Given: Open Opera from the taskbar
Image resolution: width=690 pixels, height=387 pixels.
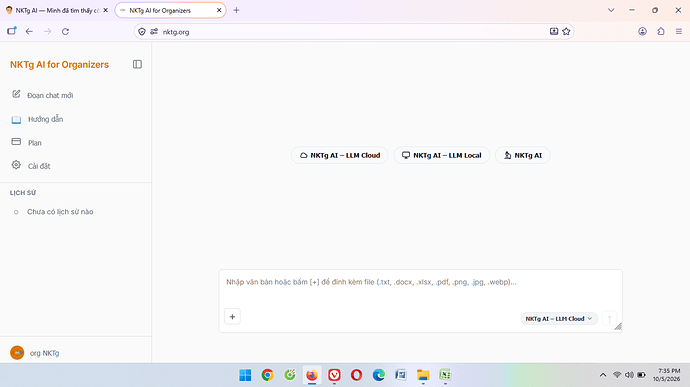Looking at the screenshot, I should pyautogui.click(x=356, y=375).
